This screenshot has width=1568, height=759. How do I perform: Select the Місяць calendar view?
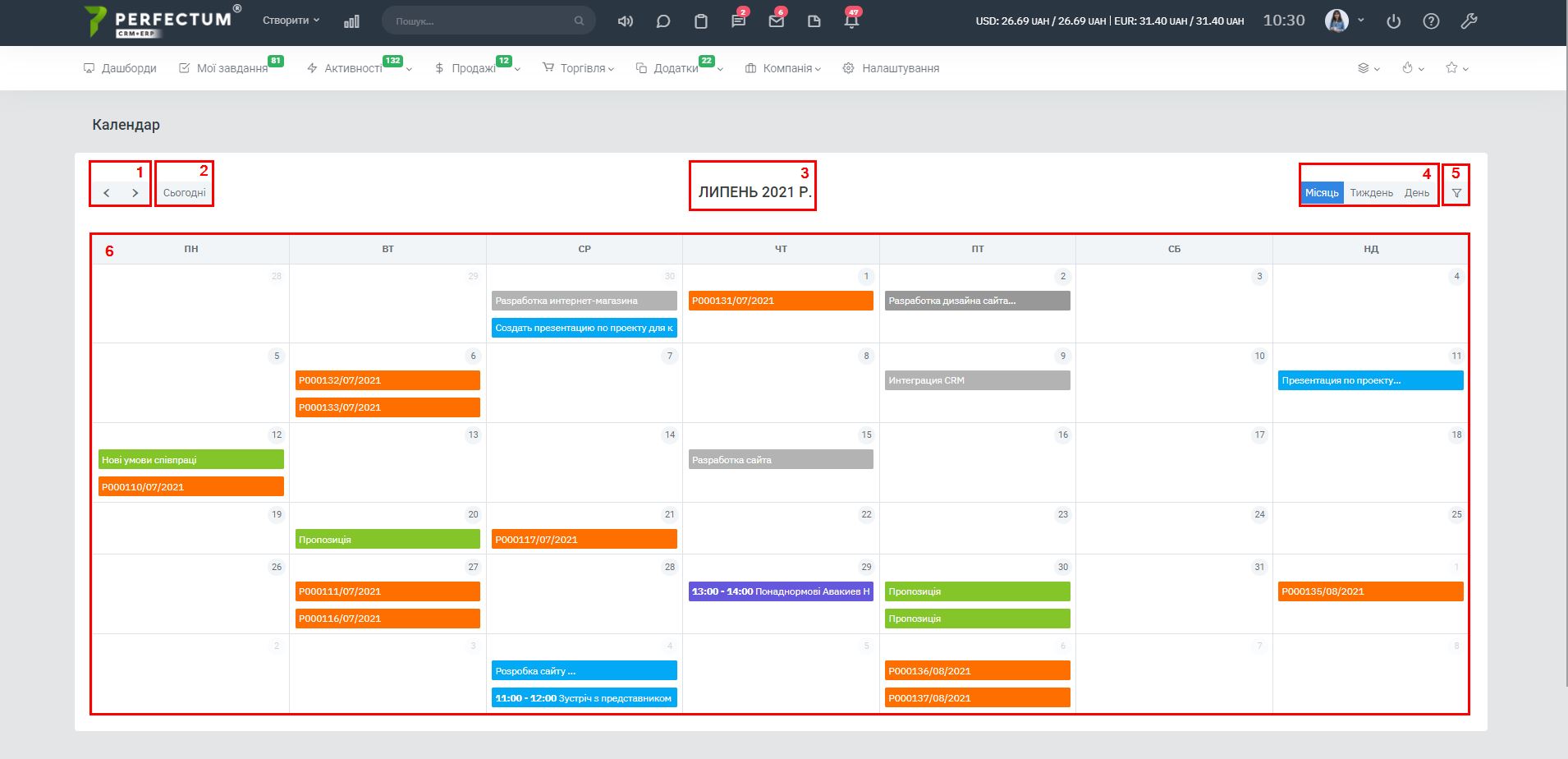pos(1322,193)
